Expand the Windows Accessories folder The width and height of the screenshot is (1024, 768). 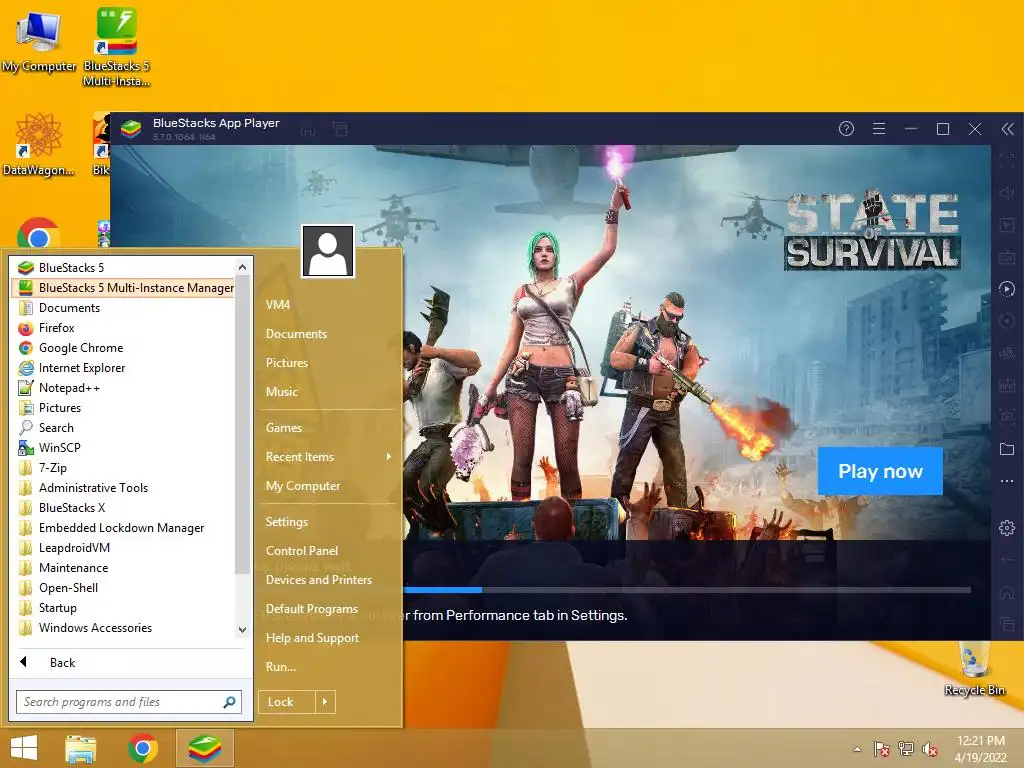(122, 628)
